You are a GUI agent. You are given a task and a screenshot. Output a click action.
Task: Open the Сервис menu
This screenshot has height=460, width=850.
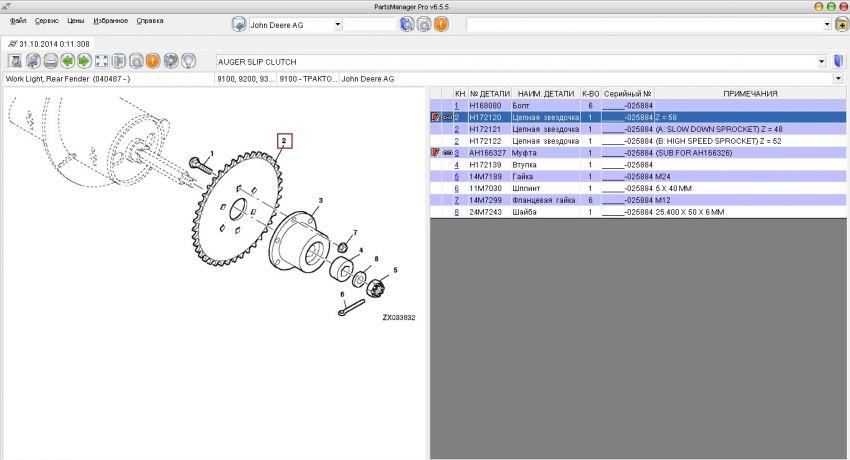[47, 21]
